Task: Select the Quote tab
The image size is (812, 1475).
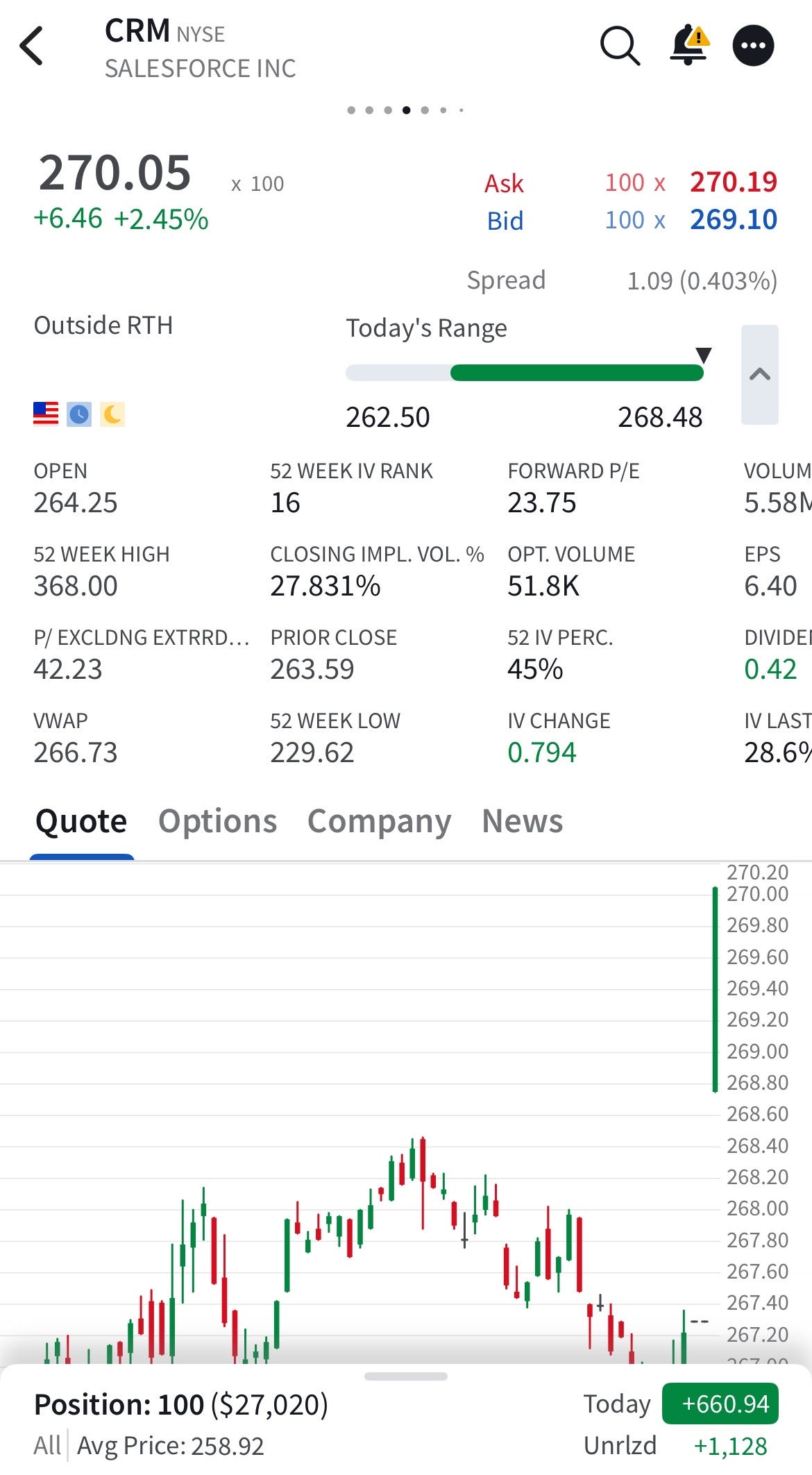Action: (x=81, y=820)
